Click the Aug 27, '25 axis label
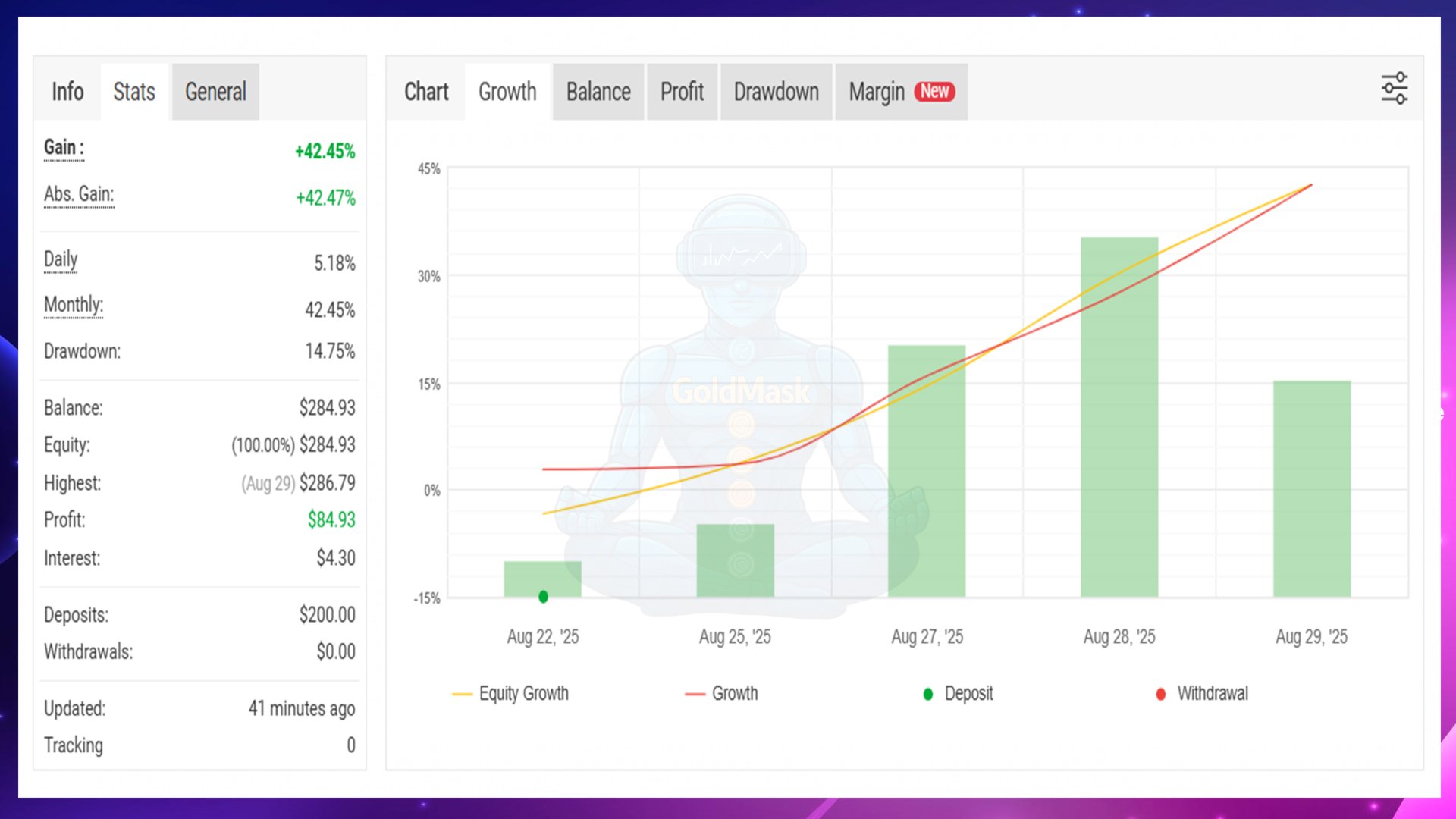1456x819 pixels. [x=927, y=637]
